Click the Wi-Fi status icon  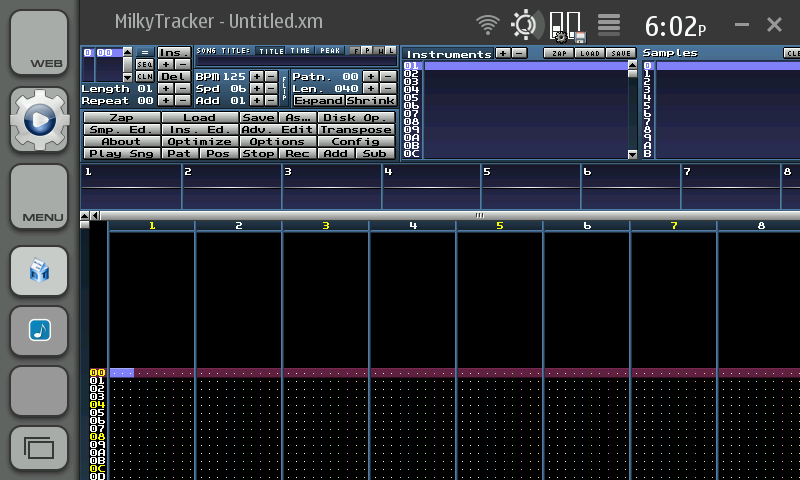[488, 24]
